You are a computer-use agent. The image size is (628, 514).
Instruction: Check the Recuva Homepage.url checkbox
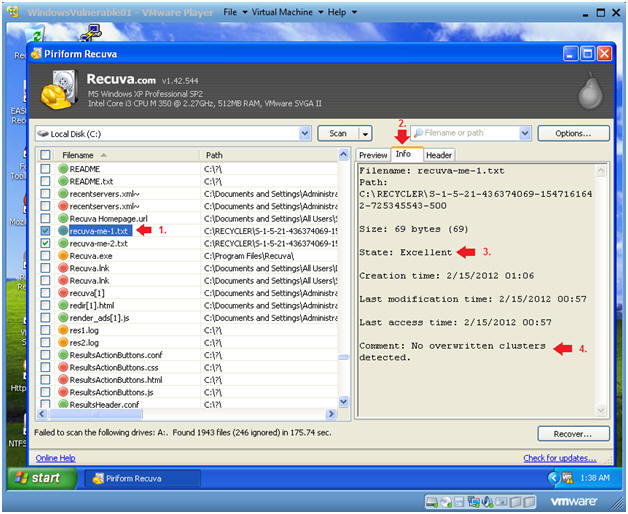[45, 218]
